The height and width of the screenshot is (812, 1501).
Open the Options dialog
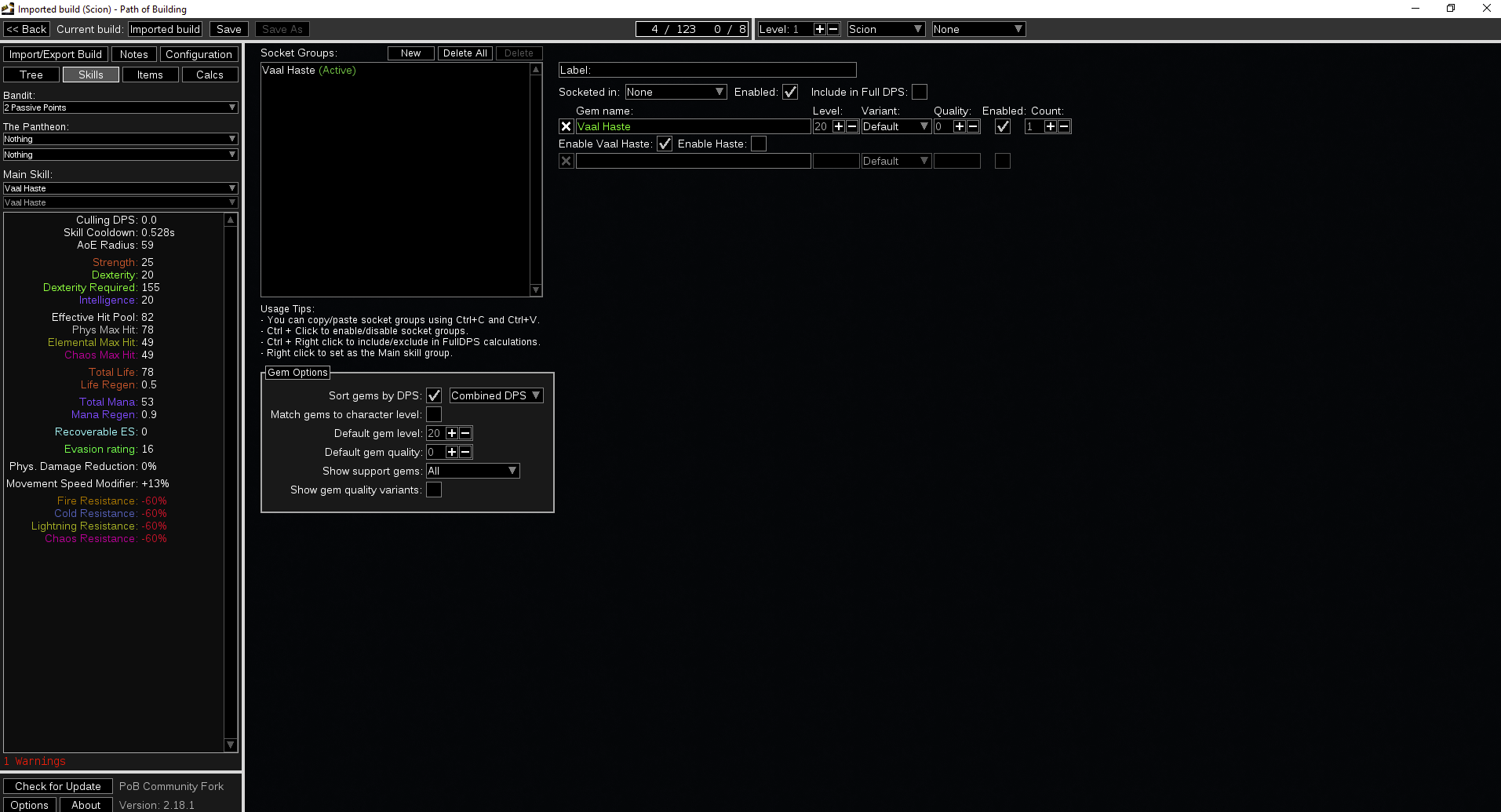[30, 805]
